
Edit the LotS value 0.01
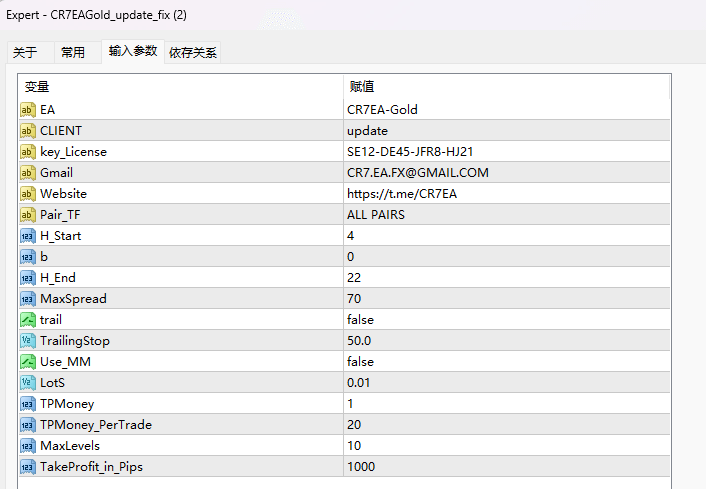pyautogui.click(x=507, y=383)
